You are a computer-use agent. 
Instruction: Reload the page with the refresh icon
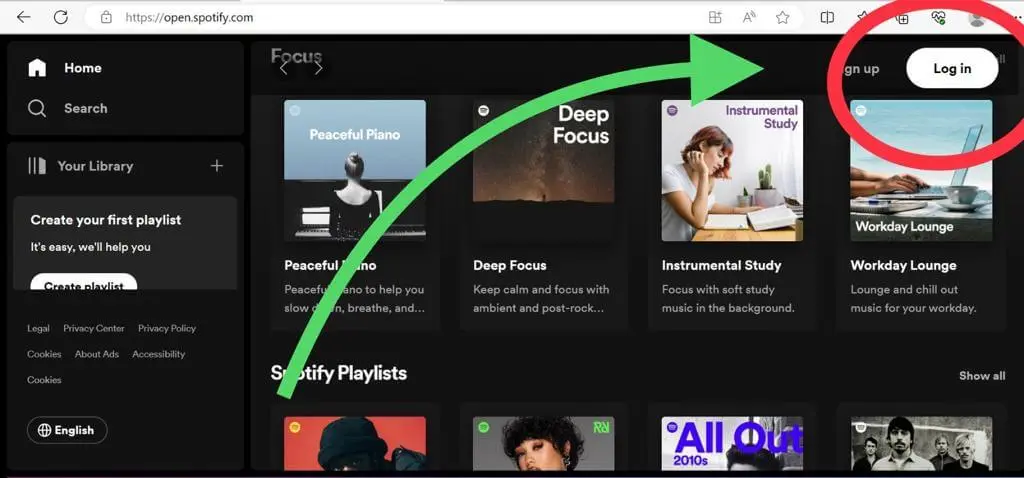click(x=61, y=18)
